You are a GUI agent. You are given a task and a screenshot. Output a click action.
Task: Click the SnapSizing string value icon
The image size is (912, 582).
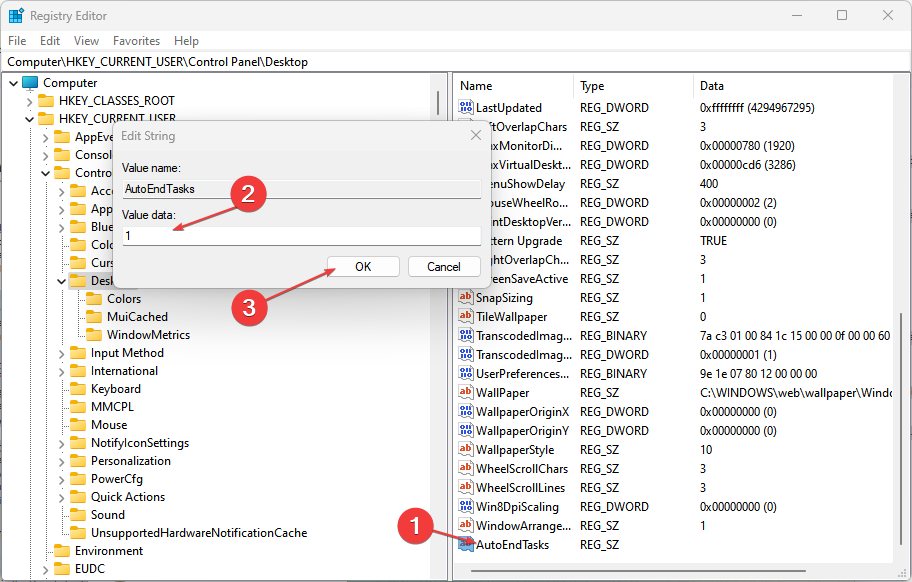click(466, 297)
